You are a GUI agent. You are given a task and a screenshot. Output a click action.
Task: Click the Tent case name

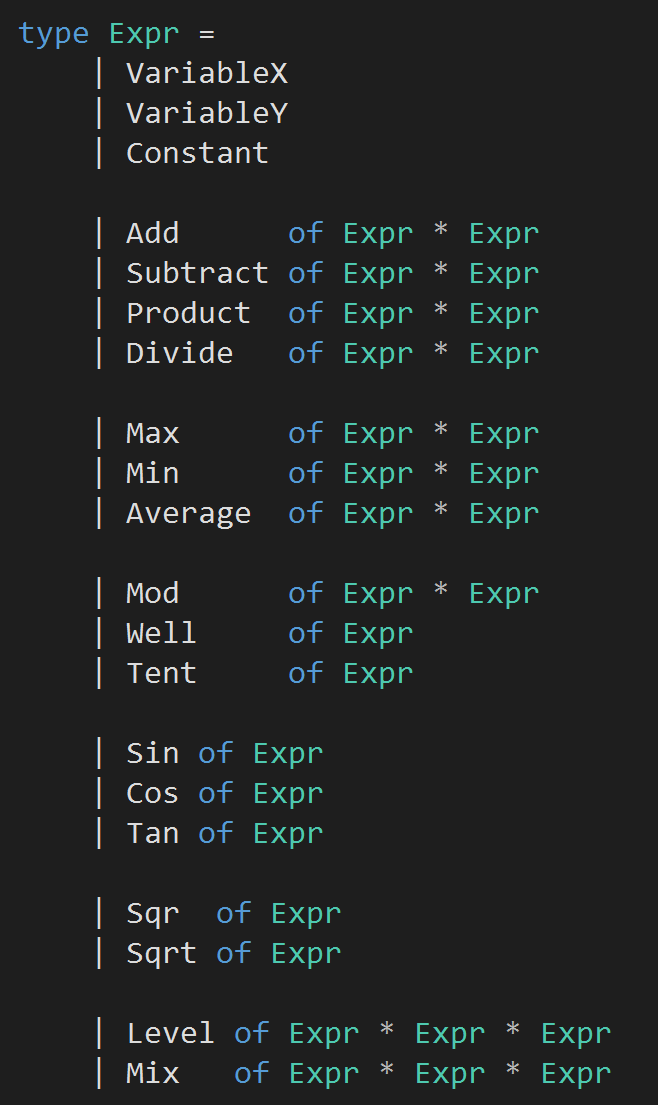[161, 673]
